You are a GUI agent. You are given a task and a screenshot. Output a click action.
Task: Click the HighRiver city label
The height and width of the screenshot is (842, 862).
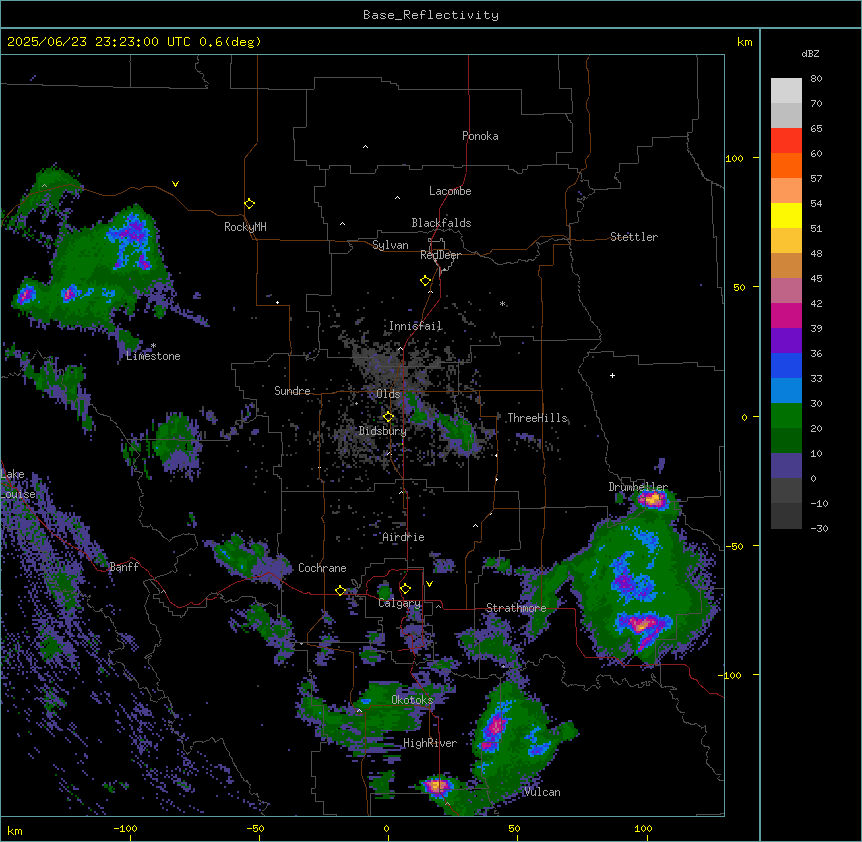click(x=430, y=743)
